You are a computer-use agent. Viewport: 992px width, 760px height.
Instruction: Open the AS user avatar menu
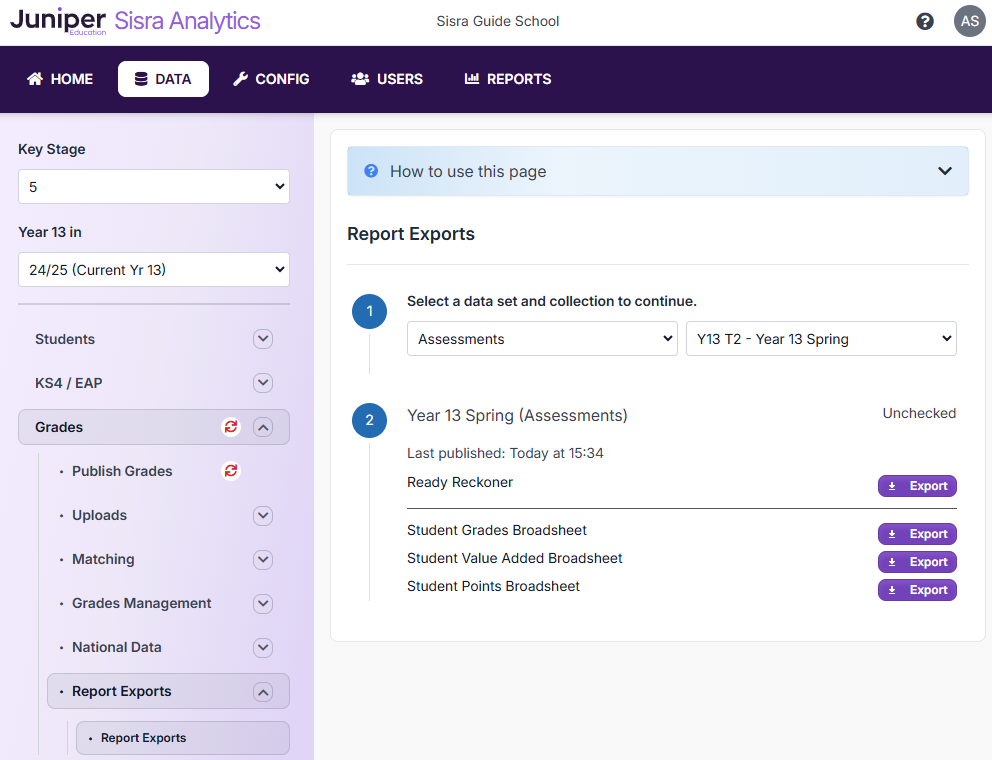click(x=969, y=21)
